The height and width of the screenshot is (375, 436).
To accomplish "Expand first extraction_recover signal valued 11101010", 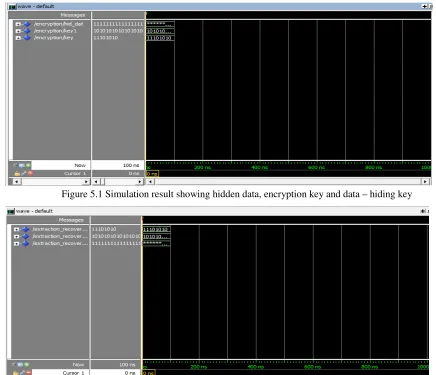I will pyautogui.click(x=16, y=229).
